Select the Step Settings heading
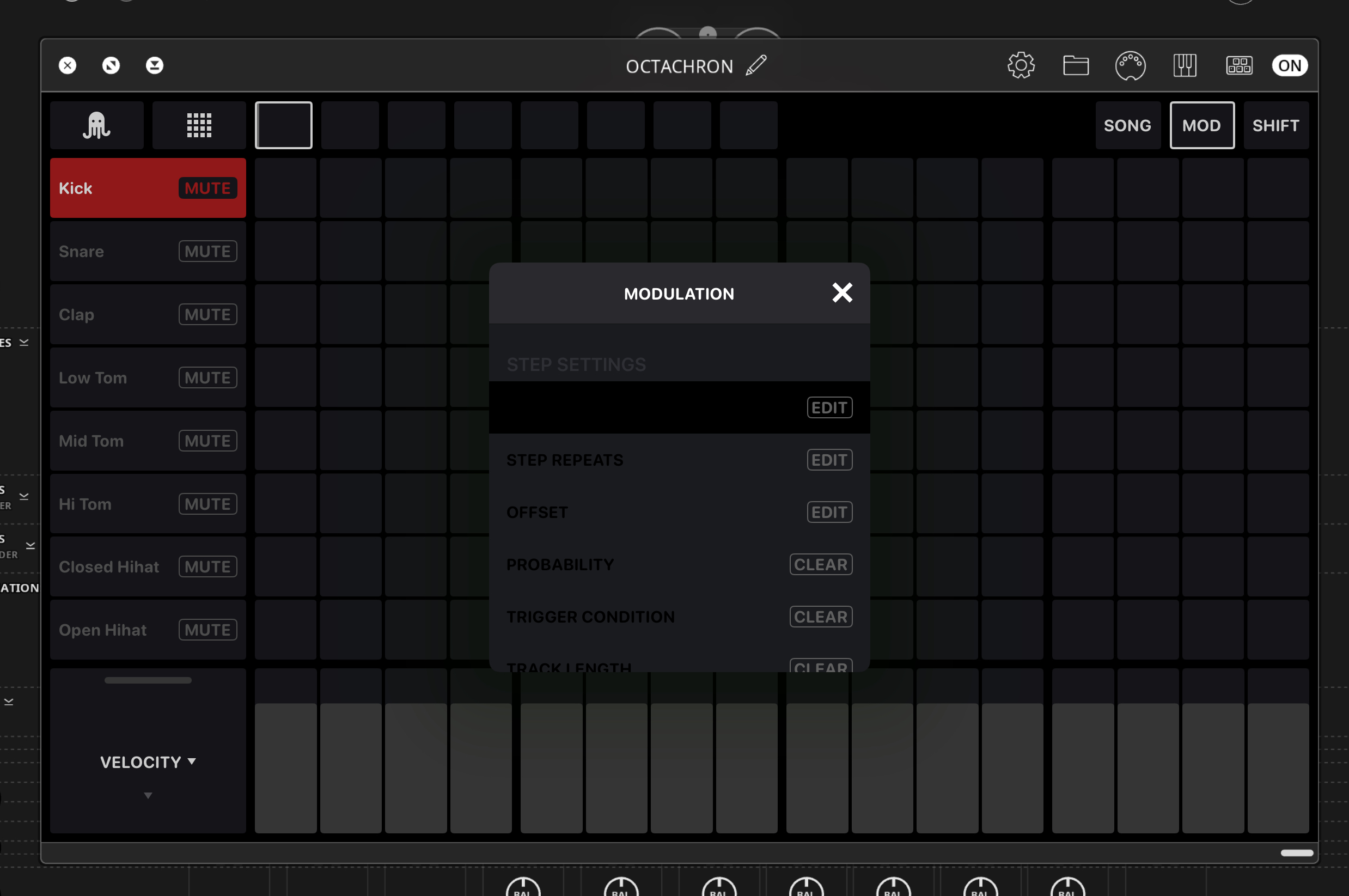Image resolution: width=1349 pixels, height=896 pixels. click(576, 364)
